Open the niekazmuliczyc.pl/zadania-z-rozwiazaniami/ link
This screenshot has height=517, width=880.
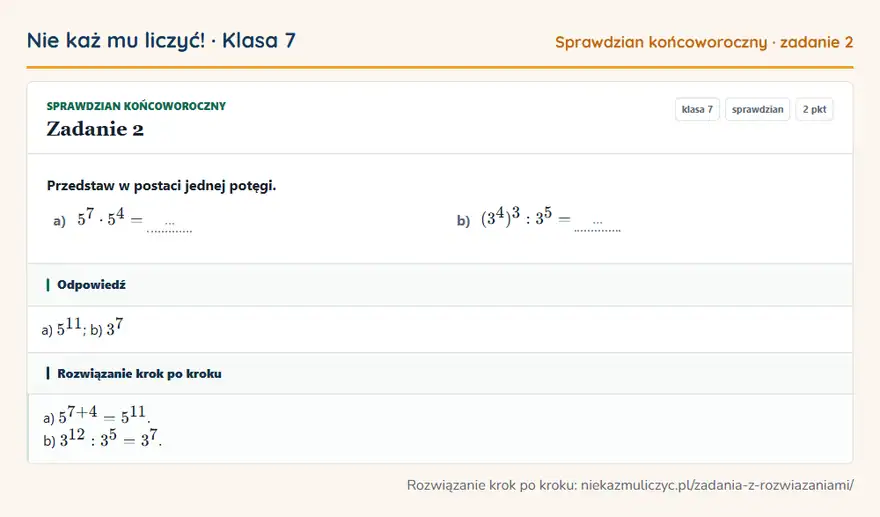pyautogui.click(x=717, y=485)
